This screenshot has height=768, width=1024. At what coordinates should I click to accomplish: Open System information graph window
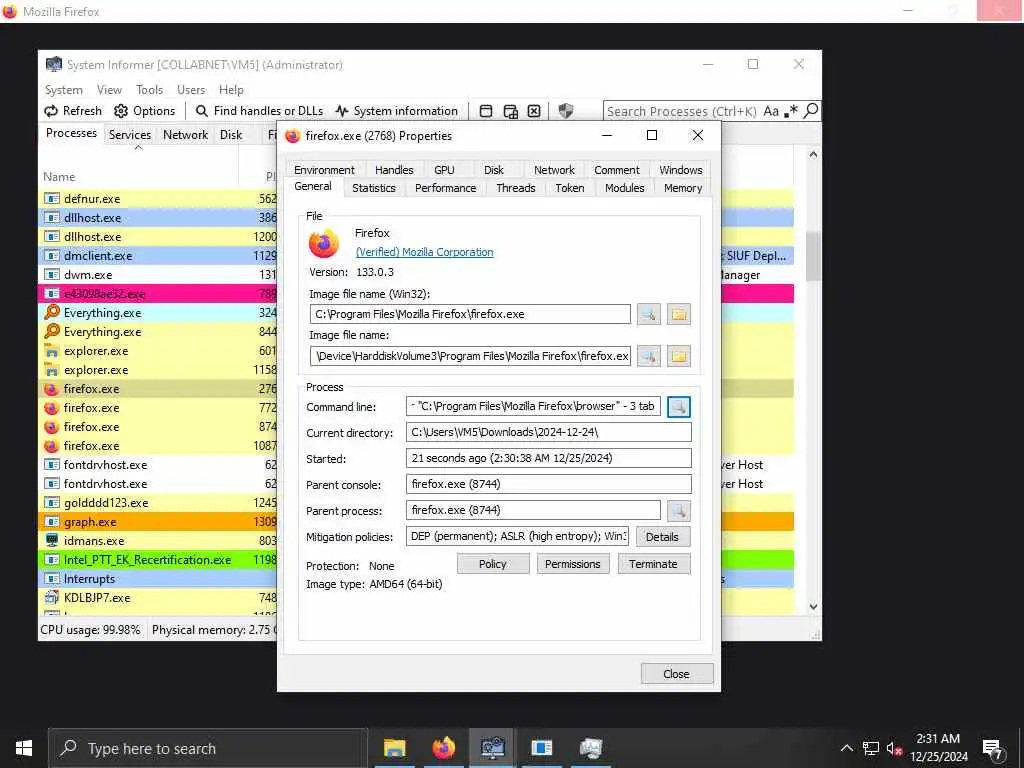coord(396,111)
